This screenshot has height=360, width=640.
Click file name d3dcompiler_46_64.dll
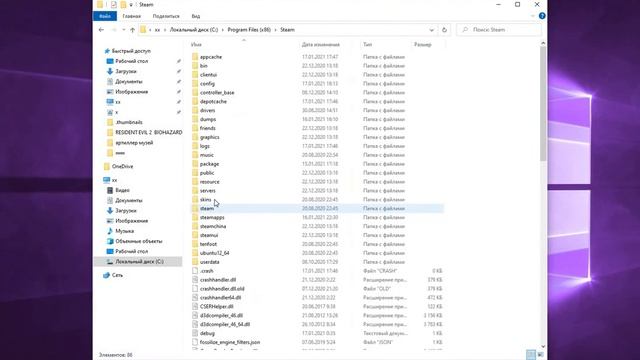pos(225,324)
